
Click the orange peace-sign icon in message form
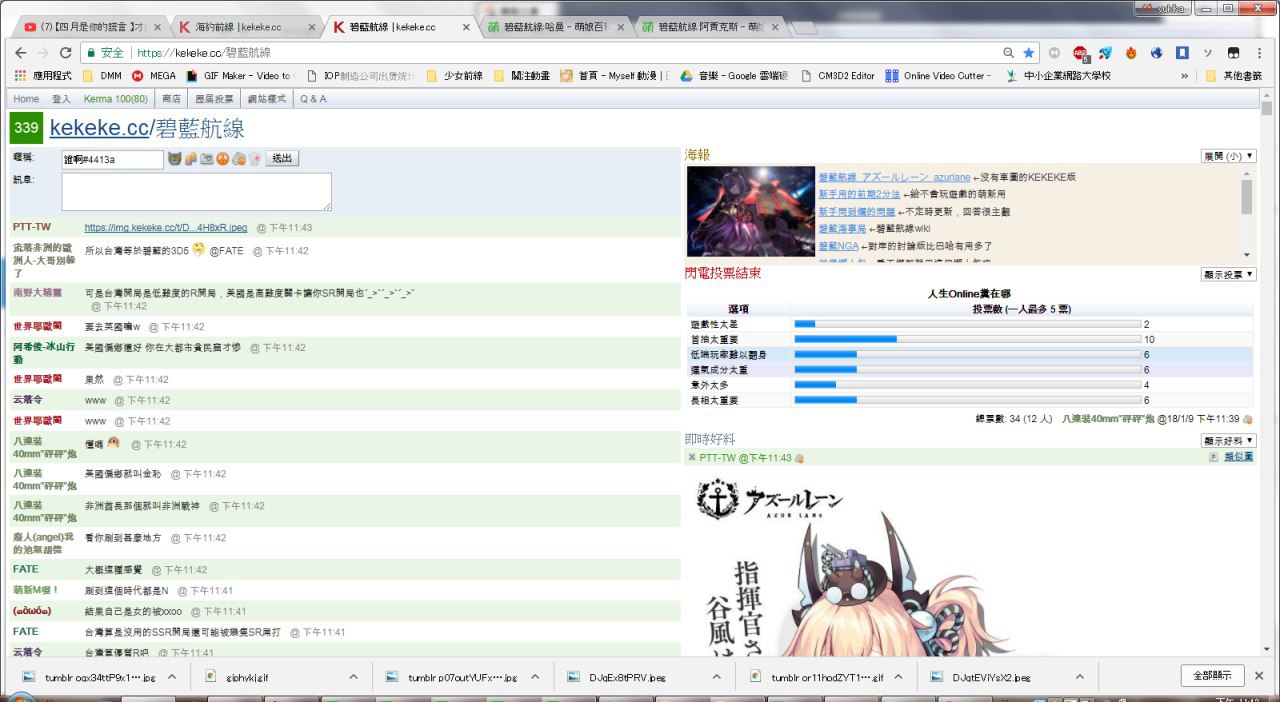223,159
